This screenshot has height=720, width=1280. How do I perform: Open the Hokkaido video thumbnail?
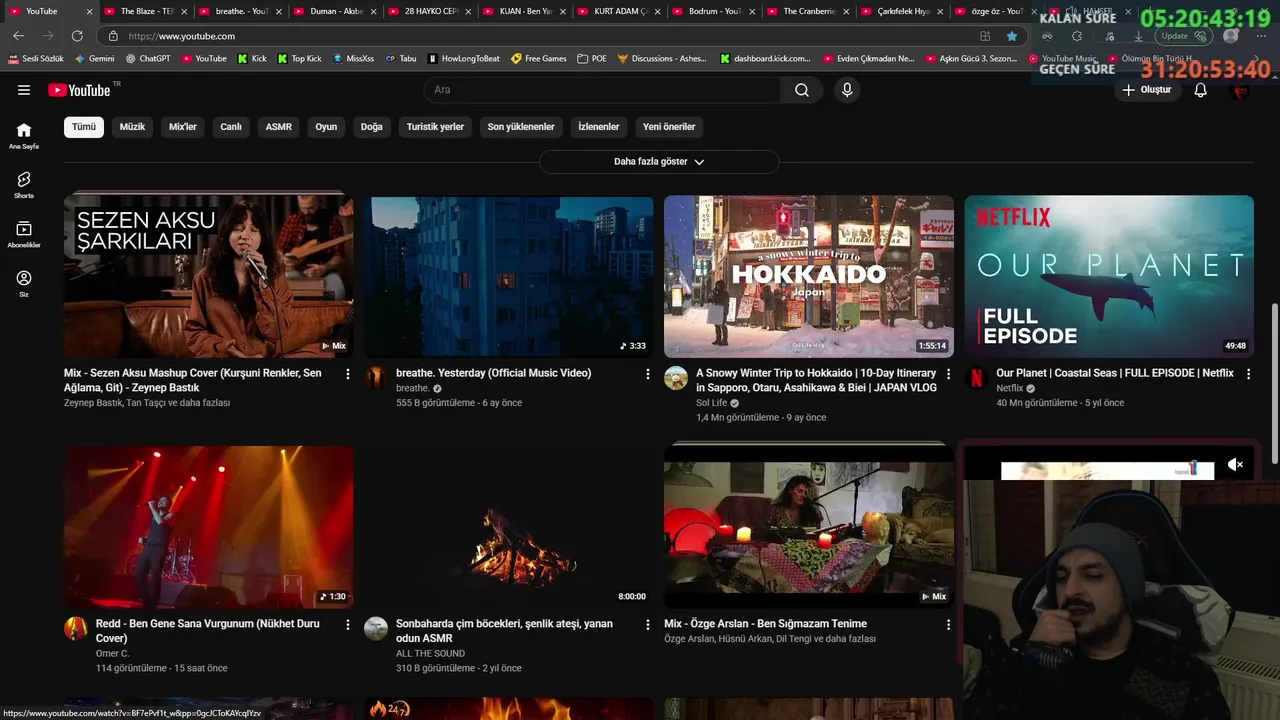809,276
